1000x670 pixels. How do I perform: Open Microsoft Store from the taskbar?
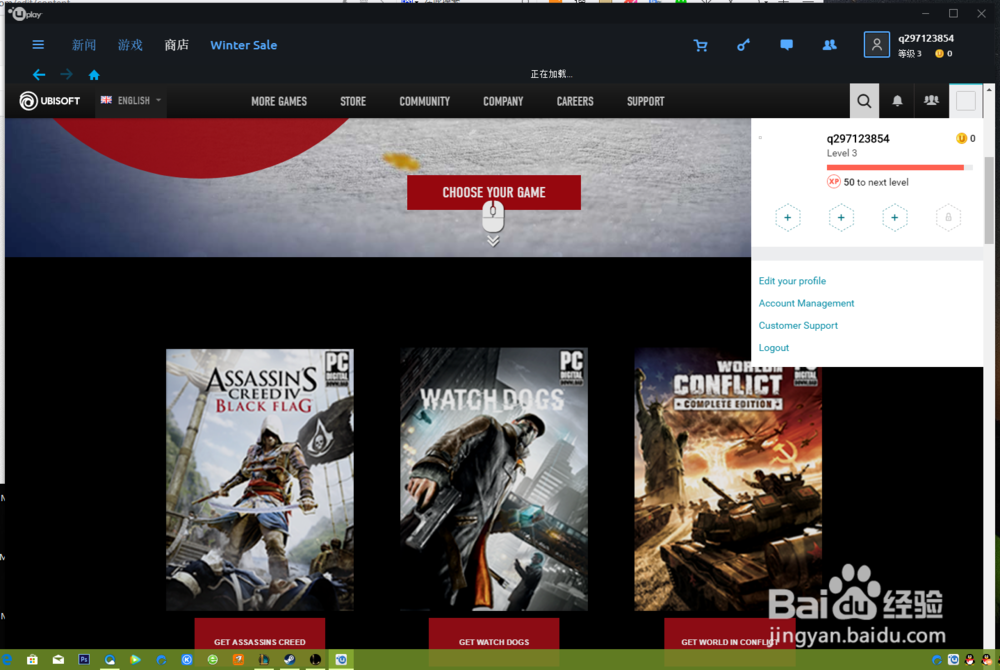32,660
